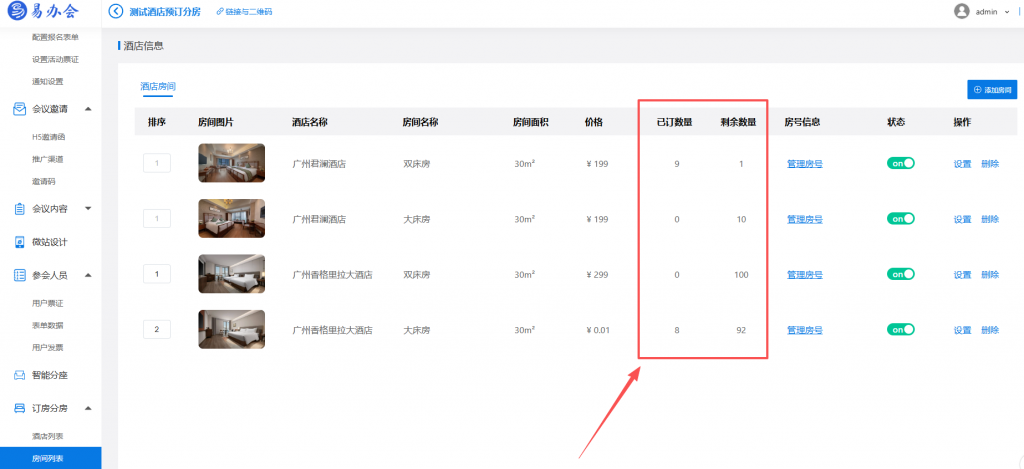1024x469 pixels.
Task: Select the 酒店房间 tab
Action: coord(157,86)
